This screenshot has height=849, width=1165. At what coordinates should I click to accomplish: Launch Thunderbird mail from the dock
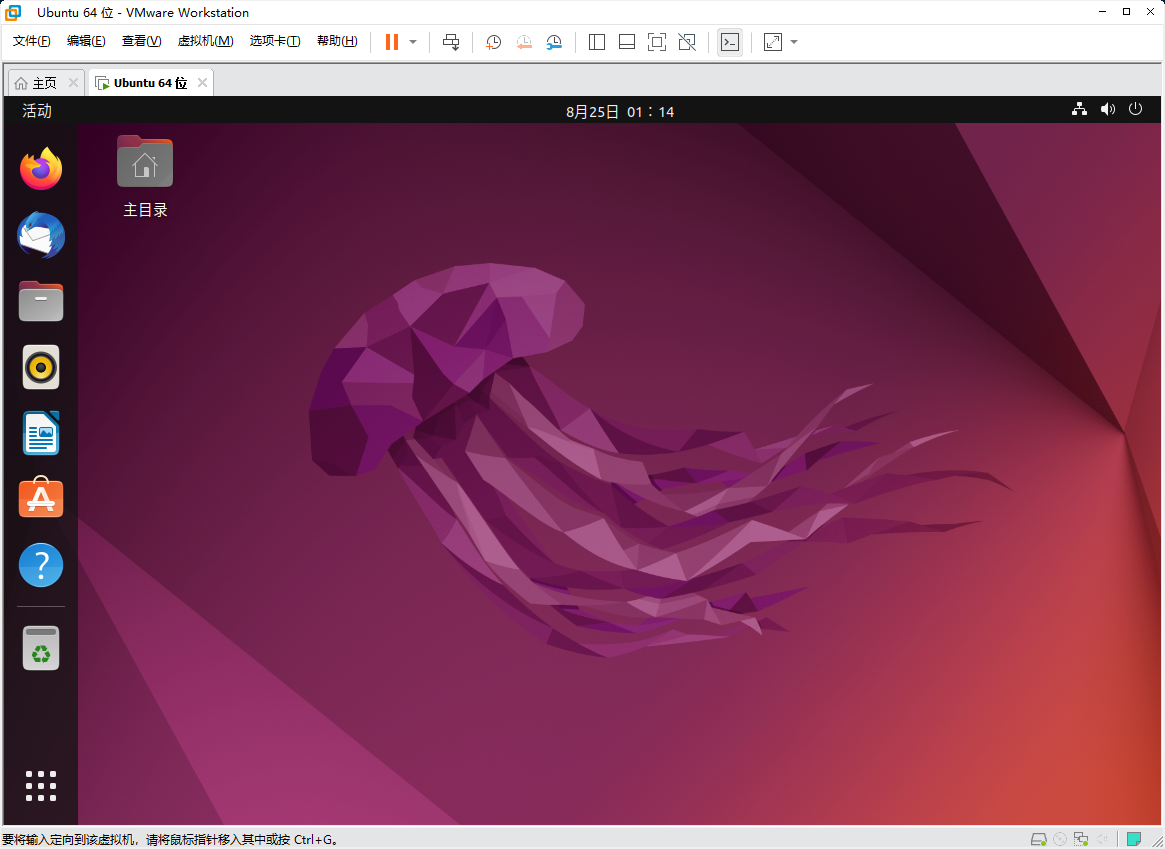[41, 235]
